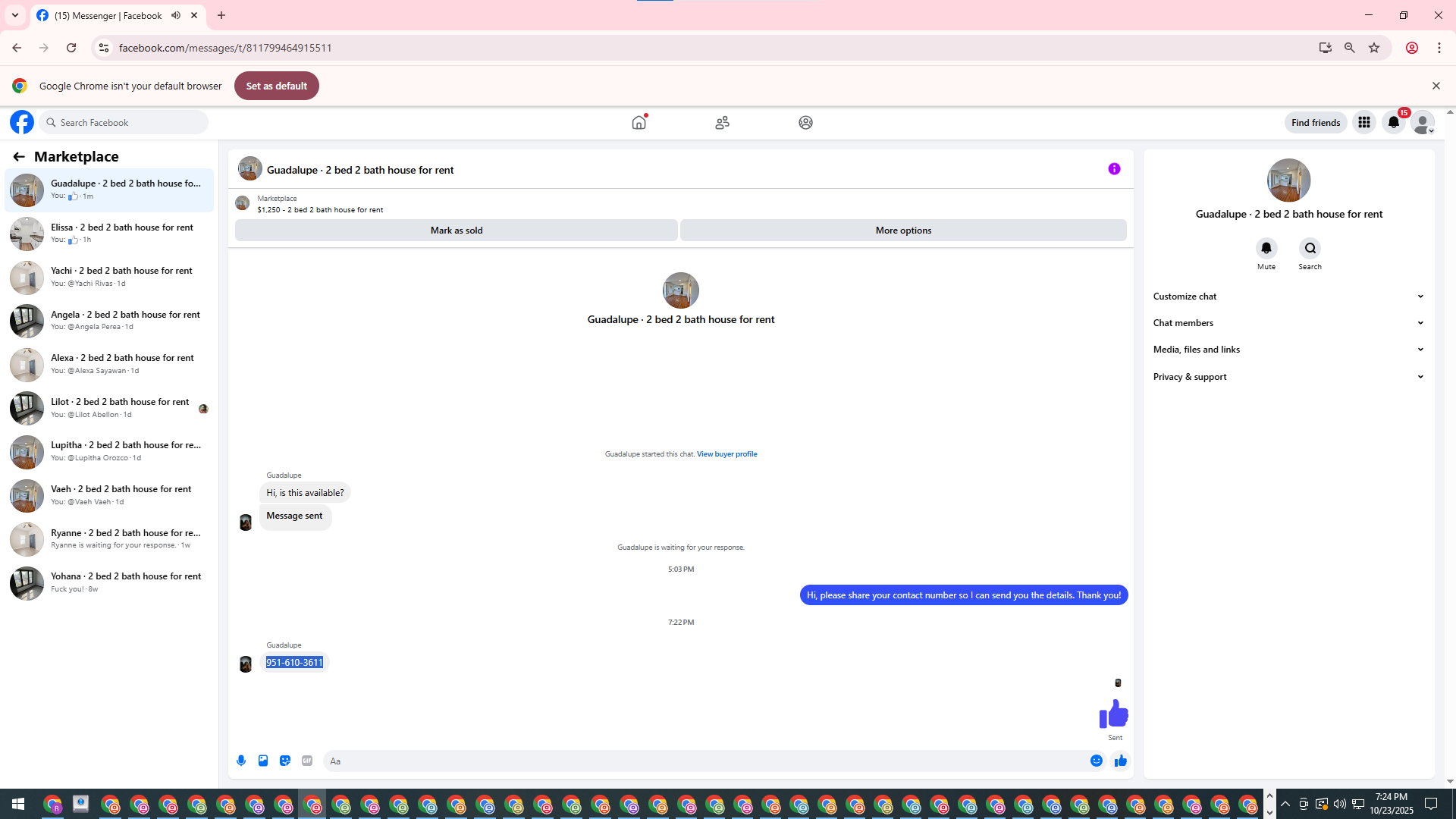The width and height of the screenshot is (1456, 819).
Task: Mute this conversation's notifications
Action: point(1266,249)
